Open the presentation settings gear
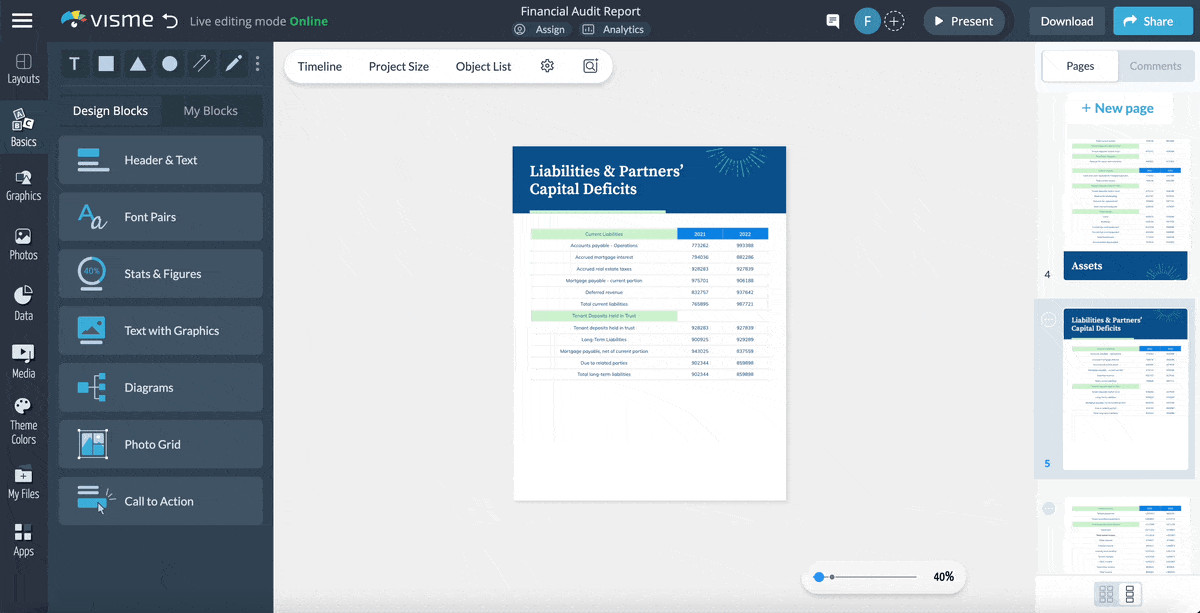The image size is (1200, 613). tap(546, 66)
